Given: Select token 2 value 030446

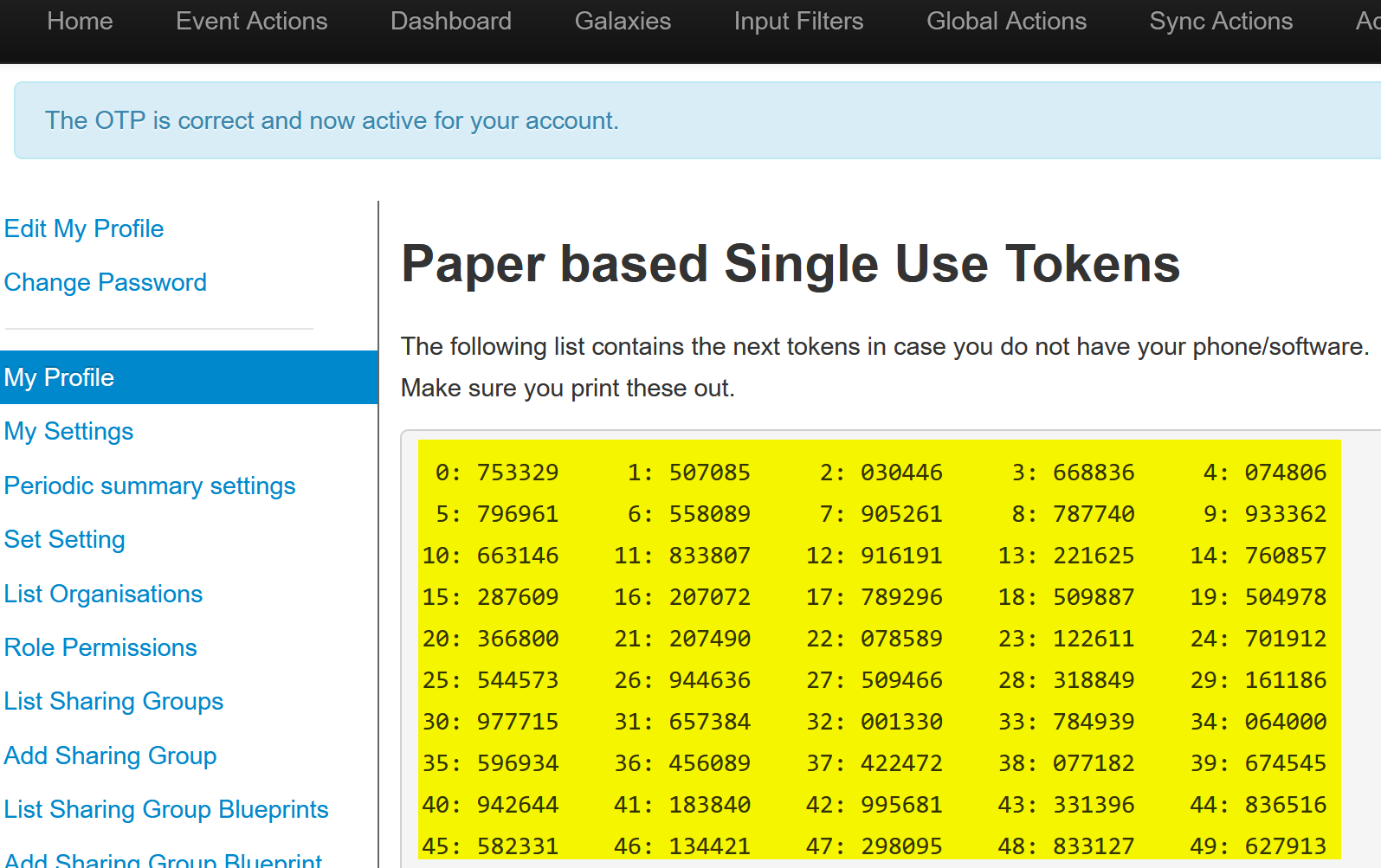Looking at the screenshot, I should 901,473.
